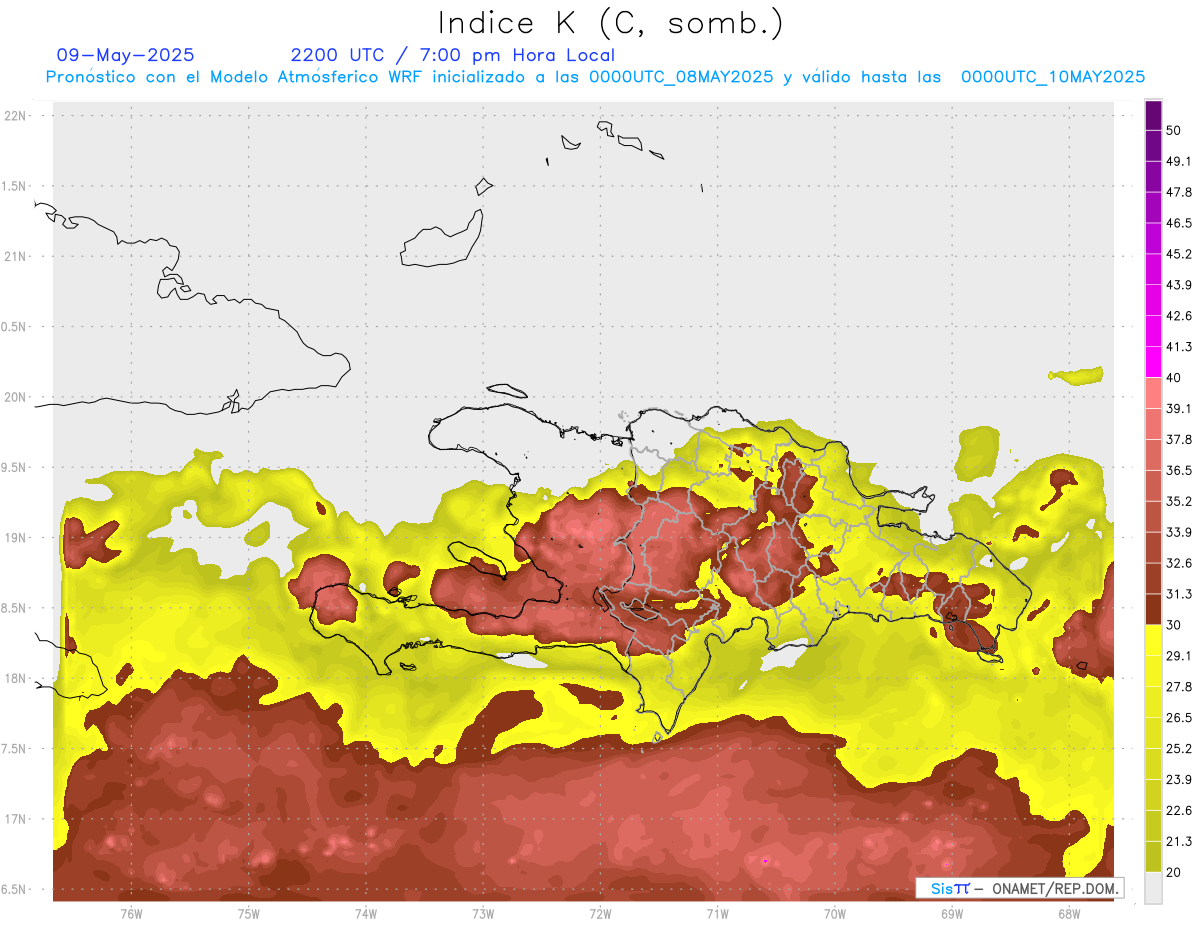Click the "8.5N" latitude label
Viewport: 1200px width, 927px height.
coord(13,608)
